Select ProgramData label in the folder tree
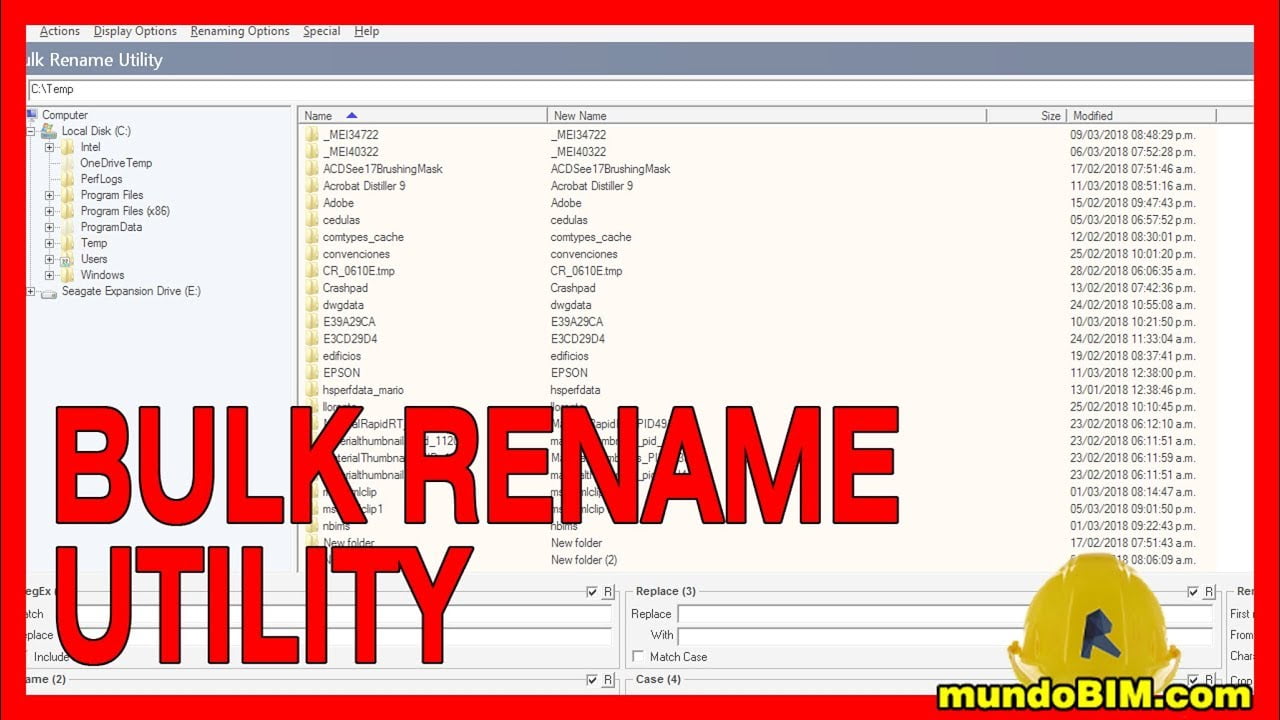Screen dimensions: 1280x720 111,227
